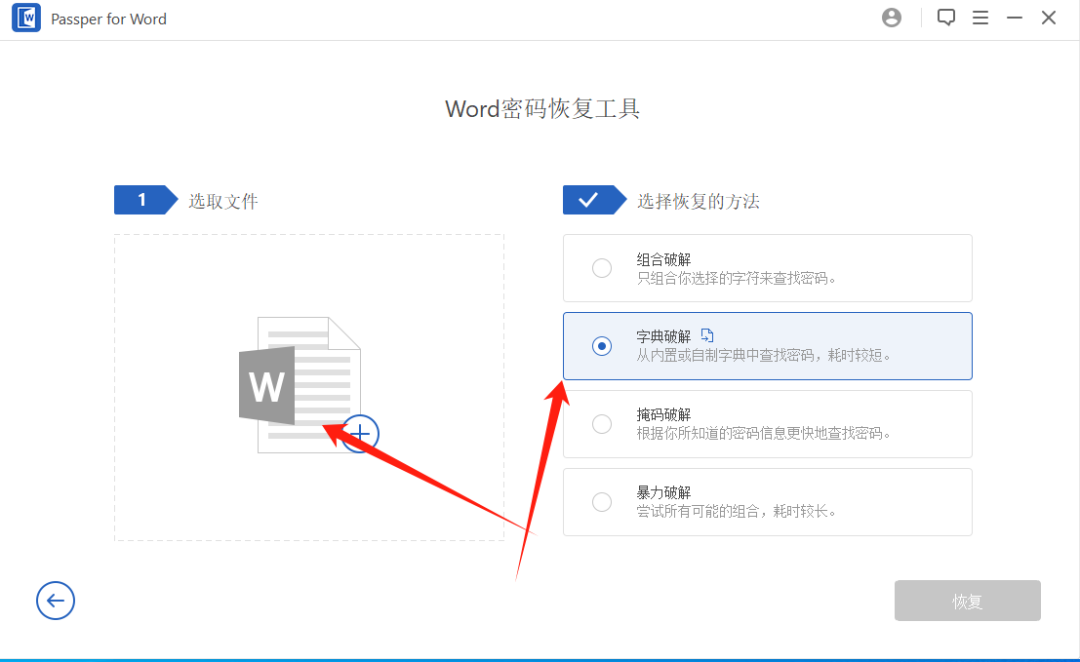Image resolution: width=1080 pixels, height=662 pixels.
Task: Click the text 从内置或自制字典中查找密码，耗时较短。
Action: tap(764, 355)
